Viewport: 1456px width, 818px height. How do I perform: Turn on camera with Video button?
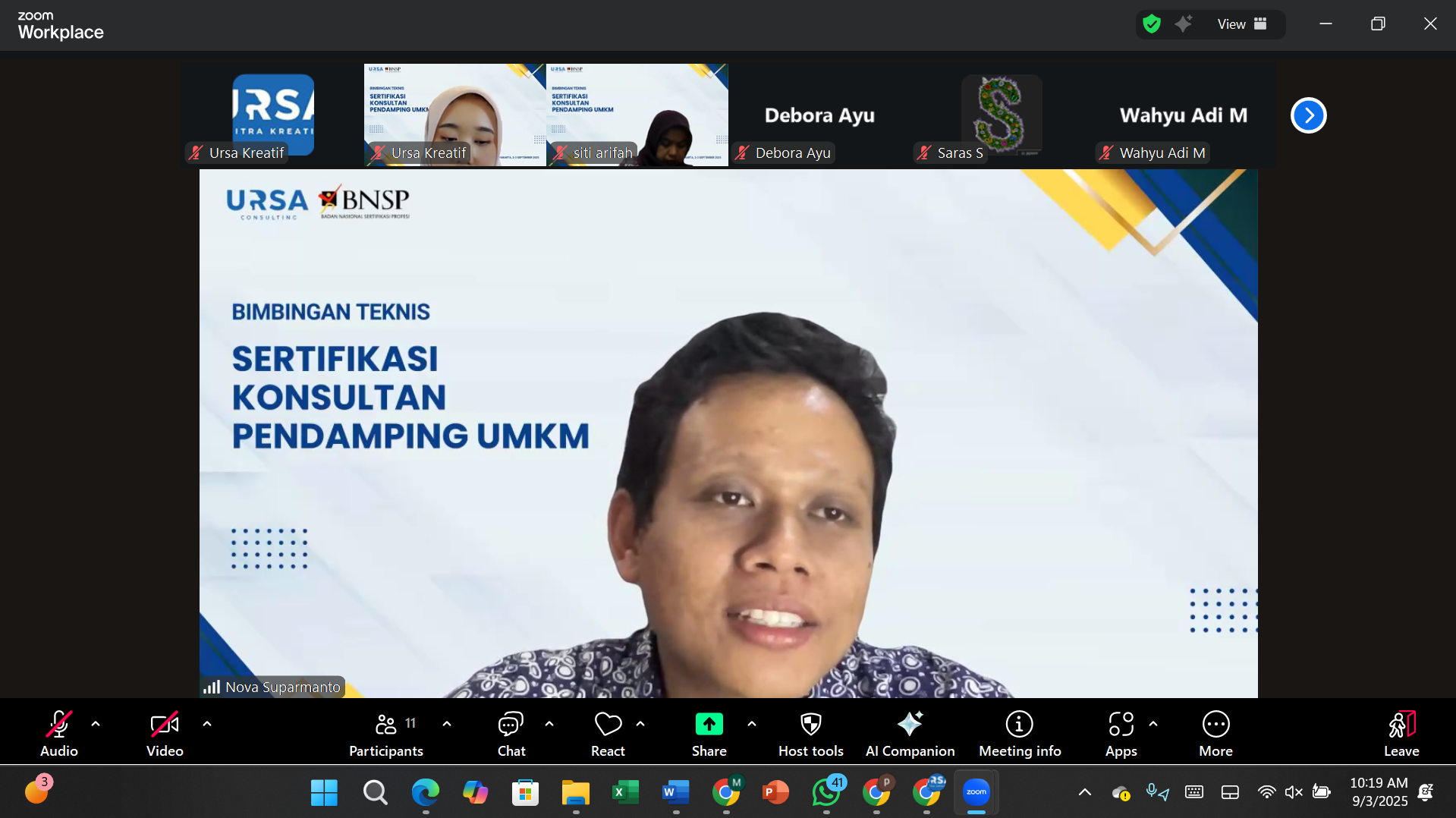pyautogui.click(x=165, y=733)
